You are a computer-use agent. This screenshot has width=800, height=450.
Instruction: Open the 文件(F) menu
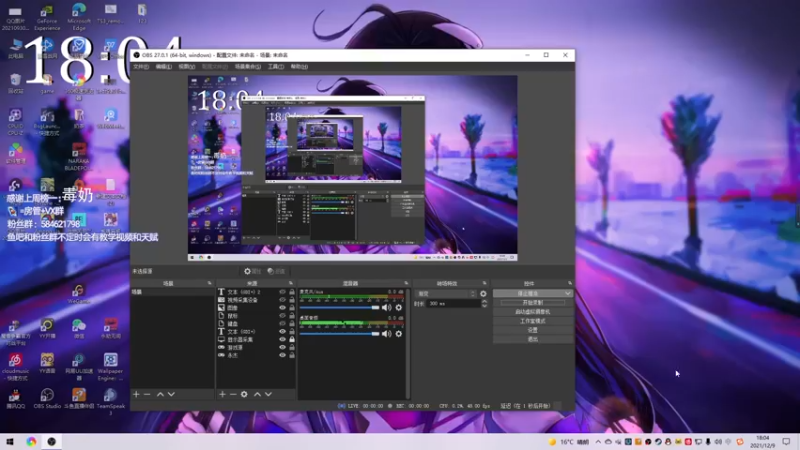[x=141, y=67]
